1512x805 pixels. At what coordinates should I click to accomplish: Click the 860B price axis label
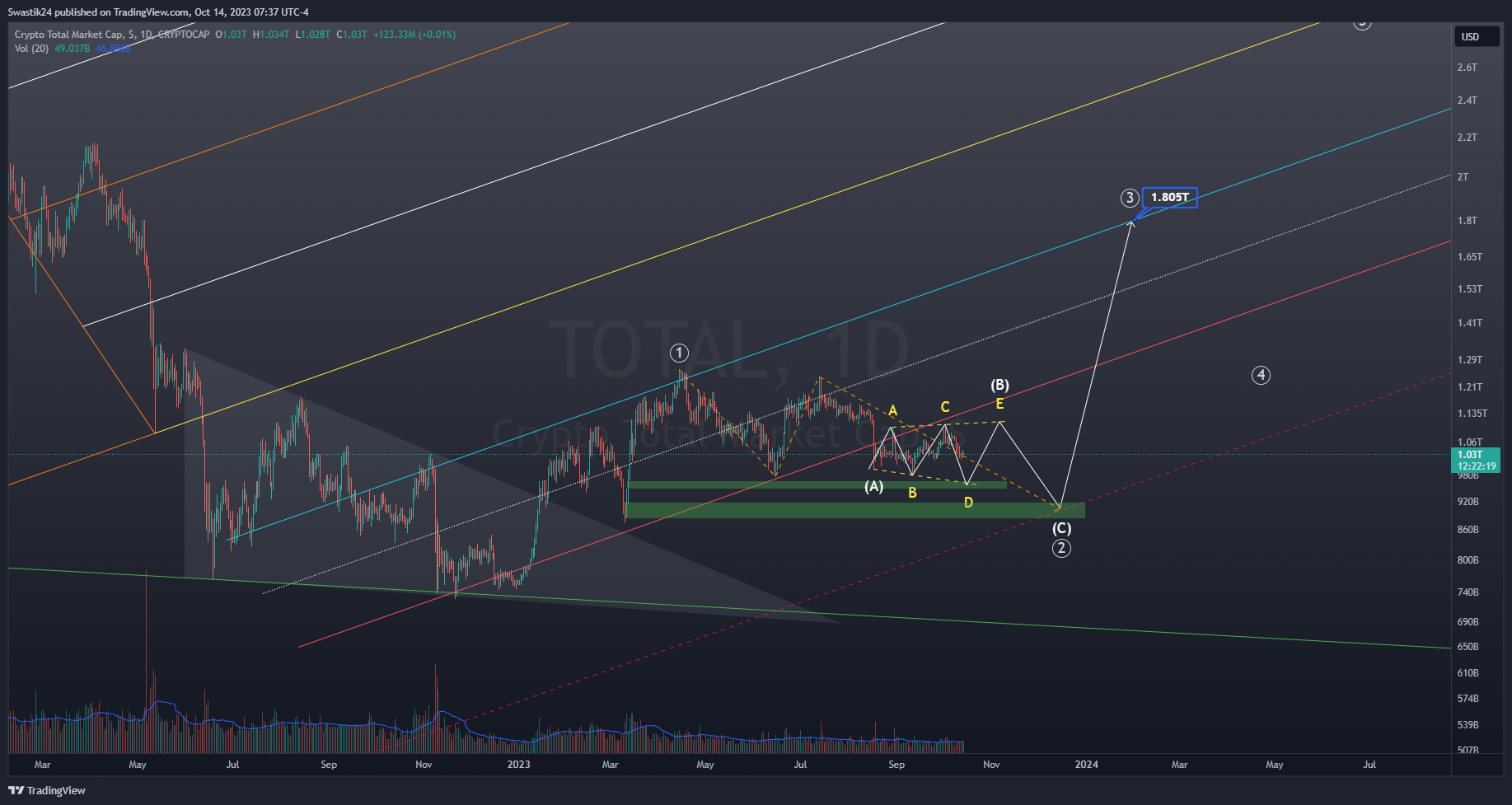coord(1468,530)
